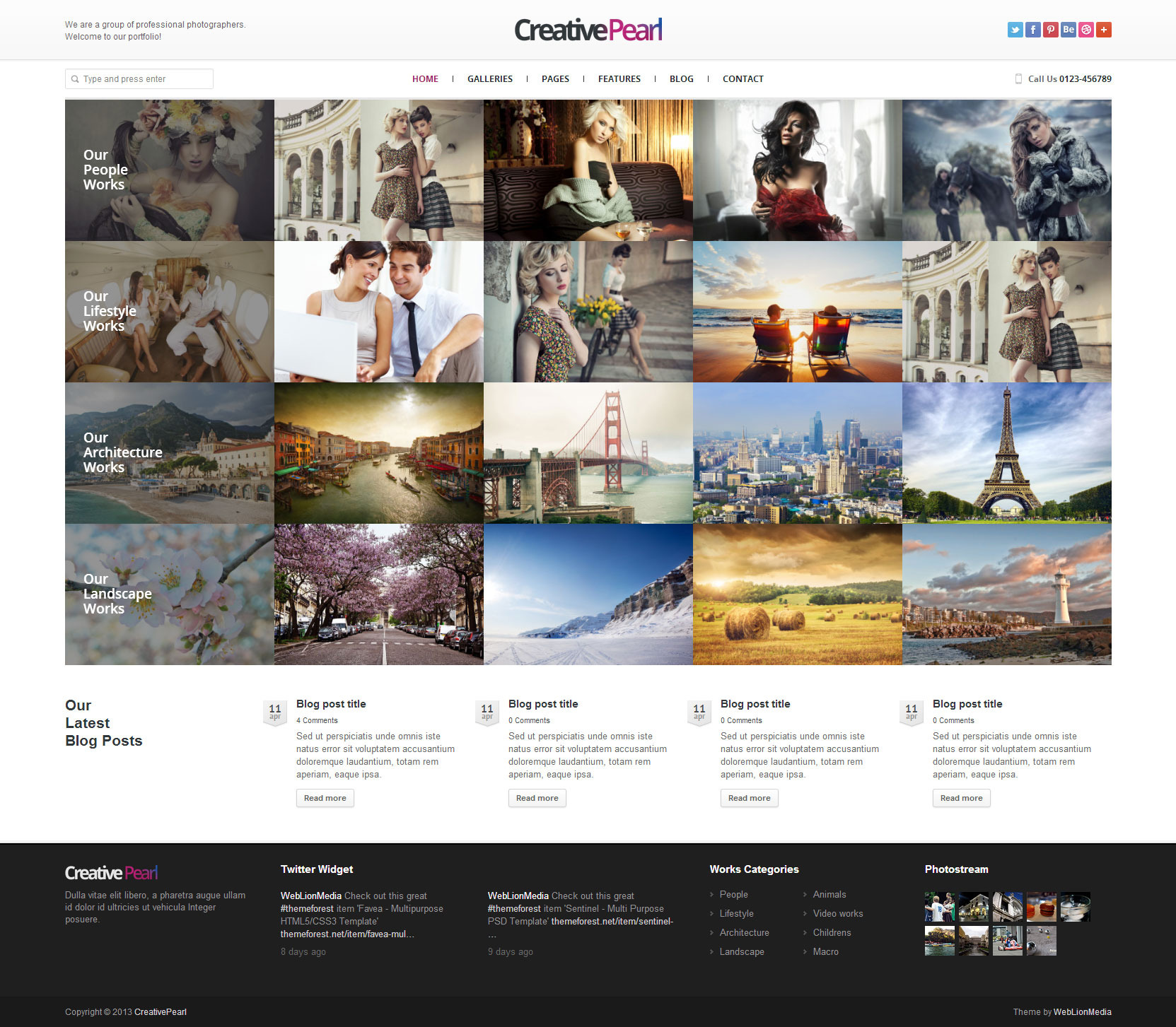The width and height of the screenshot is (1176, 1027).
Task: Follow the WebLionMedia theme credit link
Action: point(1082,1012)
